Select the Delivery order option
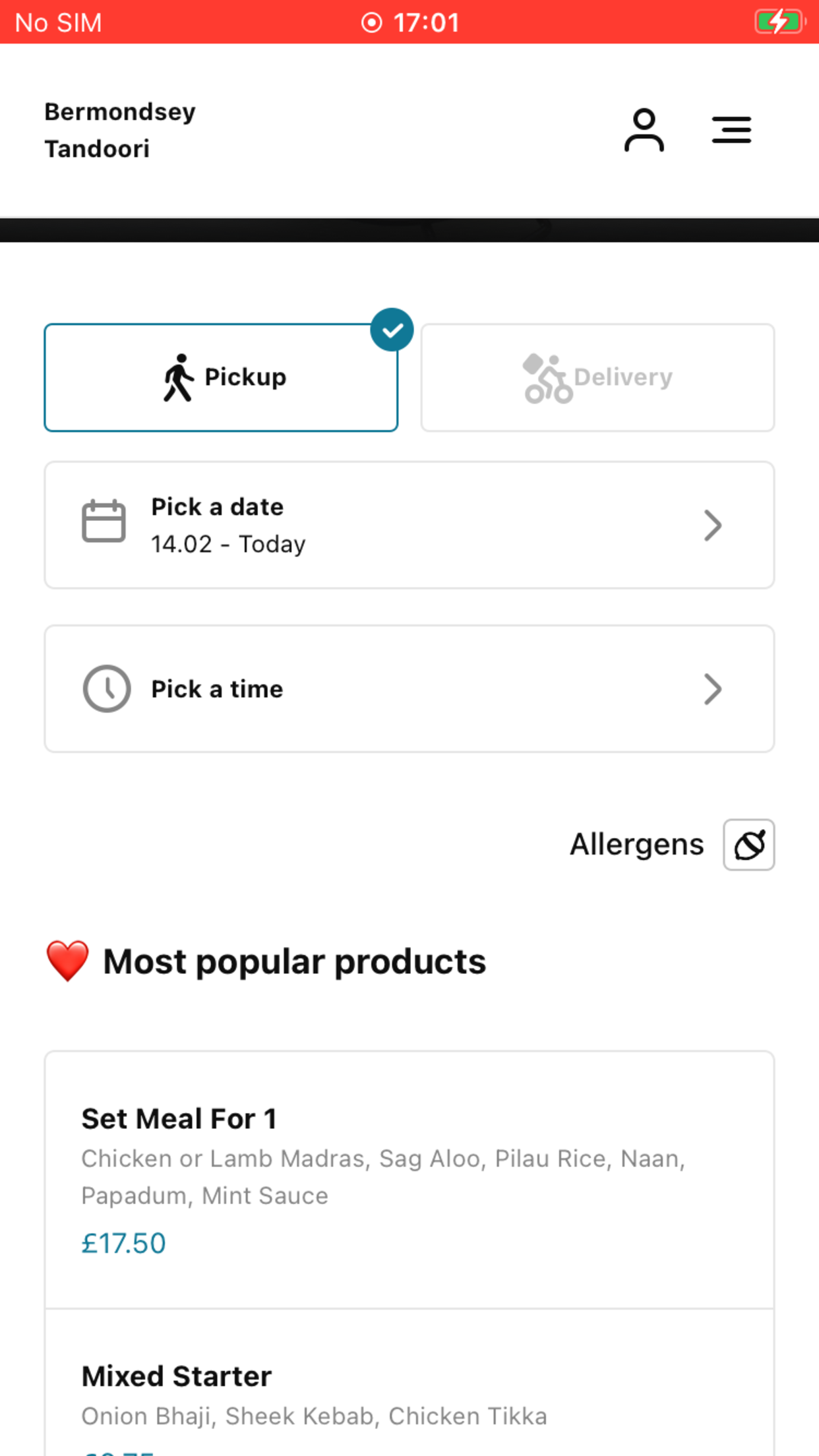The height and width of the screenshot is (1456, 819). point(597,378)
